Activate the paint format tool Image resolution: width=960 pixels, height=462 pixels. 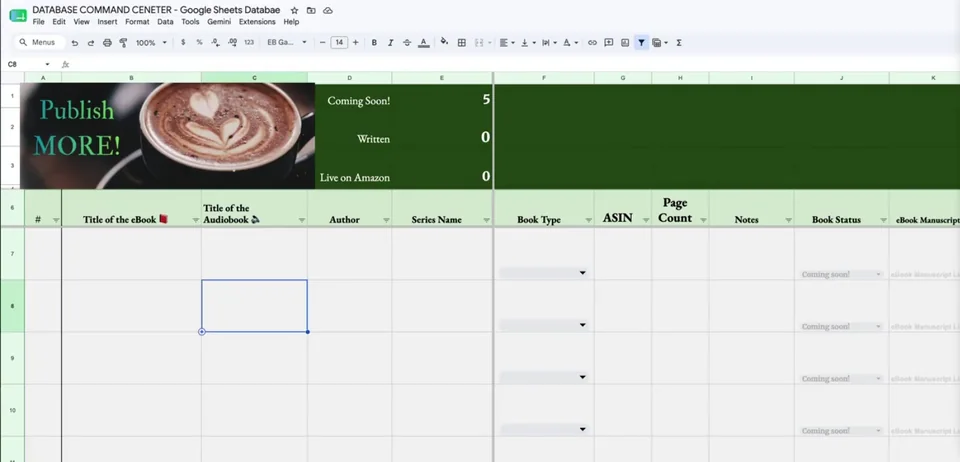pyautogui.click(x=123, y=43)
